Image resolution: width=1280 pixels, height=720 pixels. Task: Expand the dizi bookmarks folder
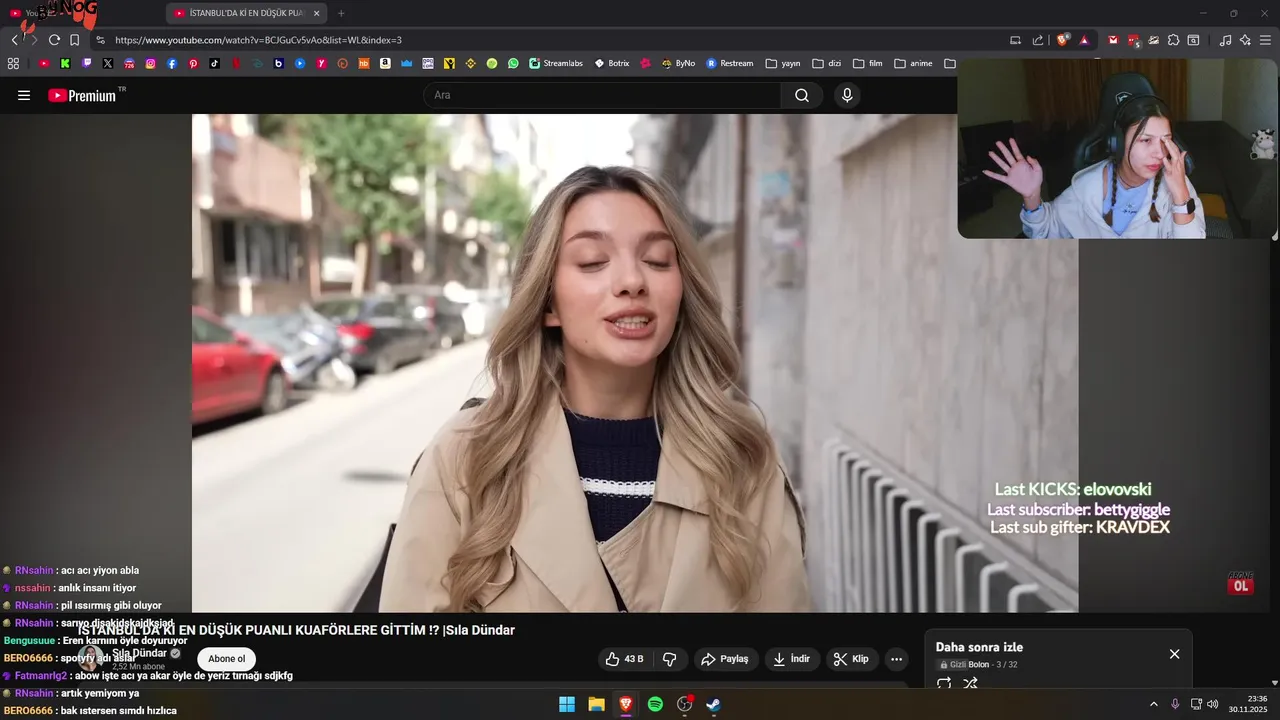(826, 63)
